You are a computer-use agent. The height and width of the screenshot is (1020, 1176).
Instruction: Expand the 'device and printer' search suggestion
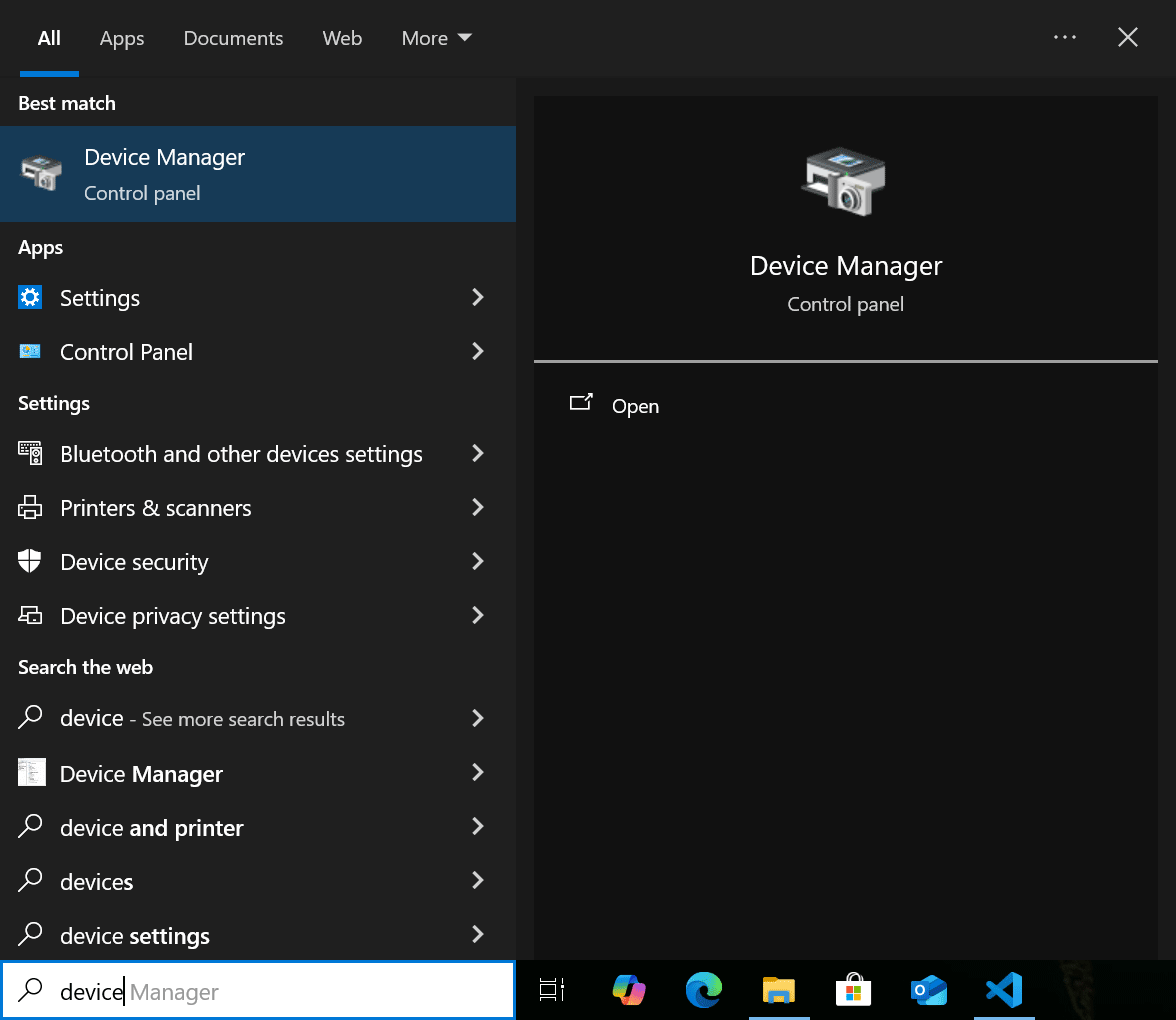(x=478, y=827)
